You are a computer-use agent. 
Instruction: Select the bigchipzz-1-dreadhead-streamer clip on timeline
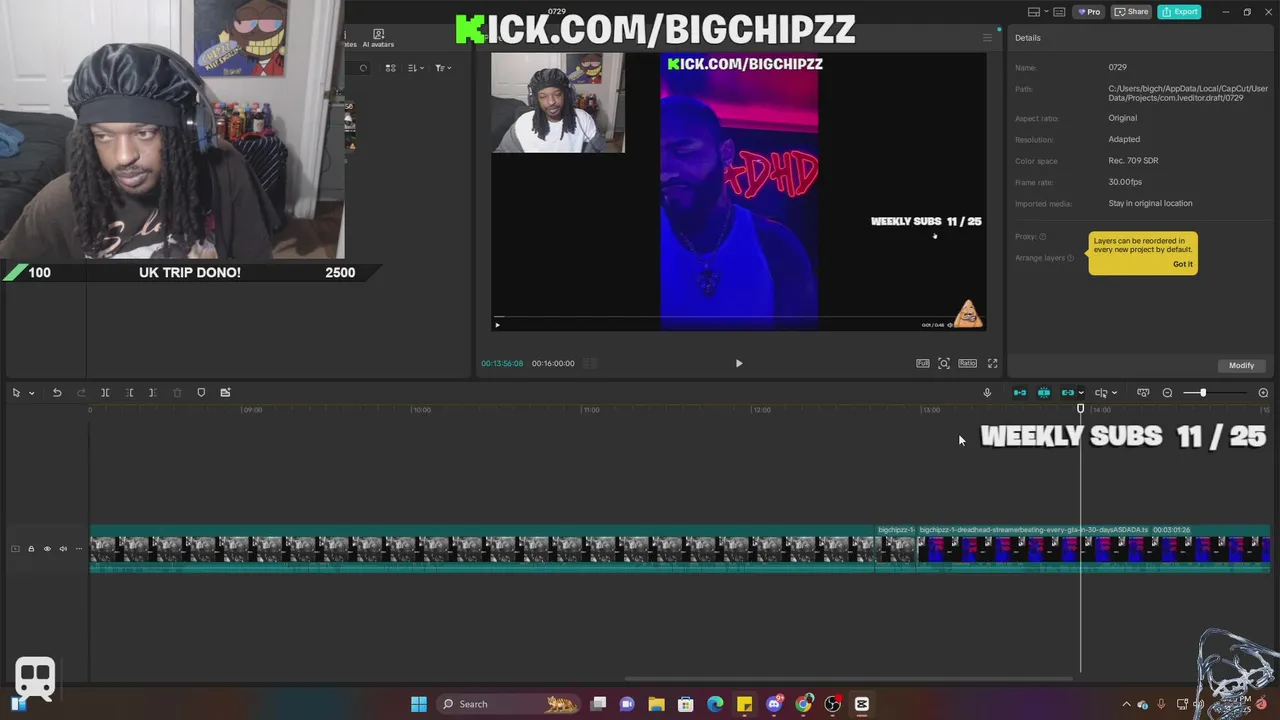1094,549
